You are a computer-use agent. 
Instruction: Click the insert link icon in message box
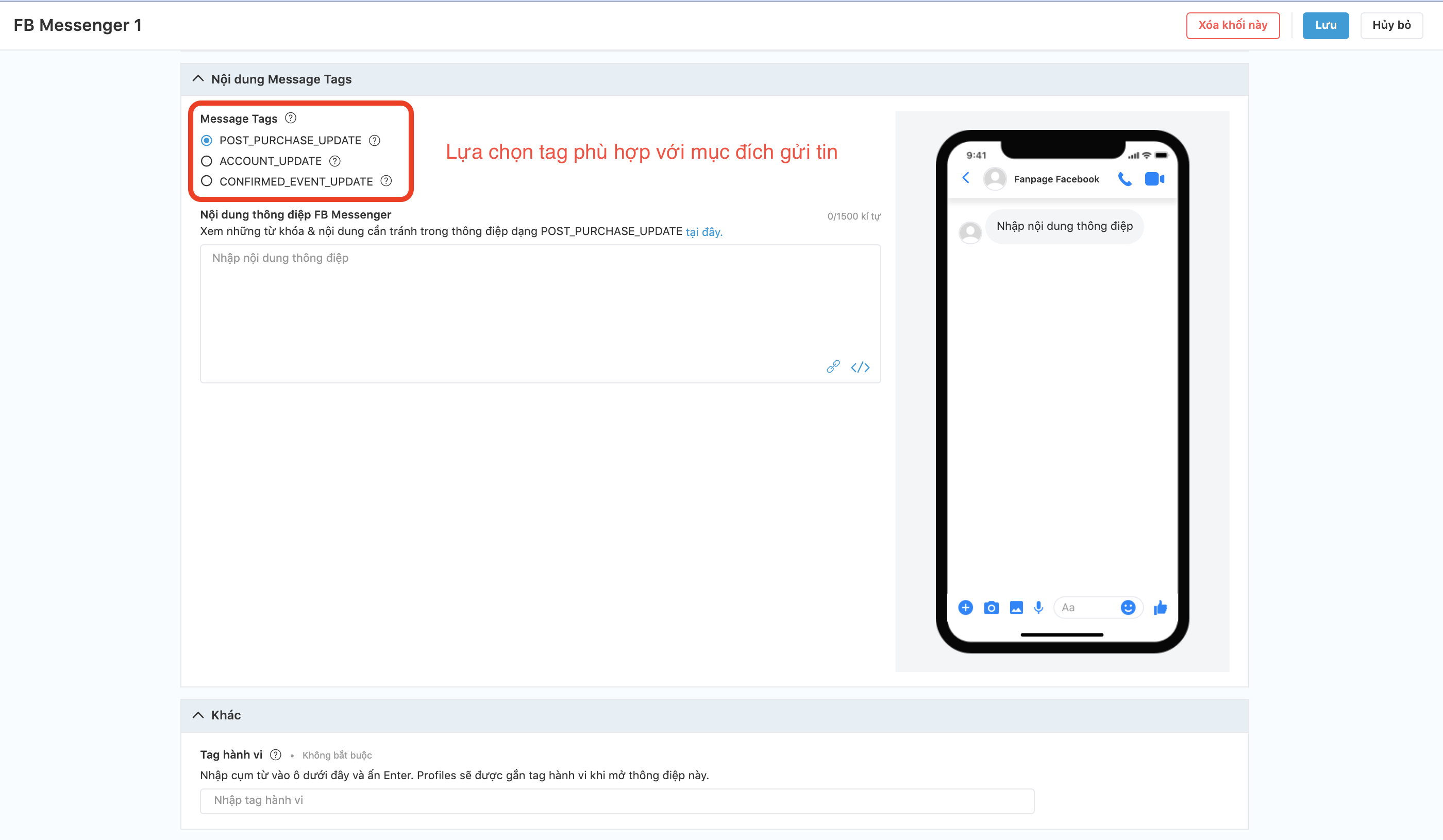click(x=833, y=366)
